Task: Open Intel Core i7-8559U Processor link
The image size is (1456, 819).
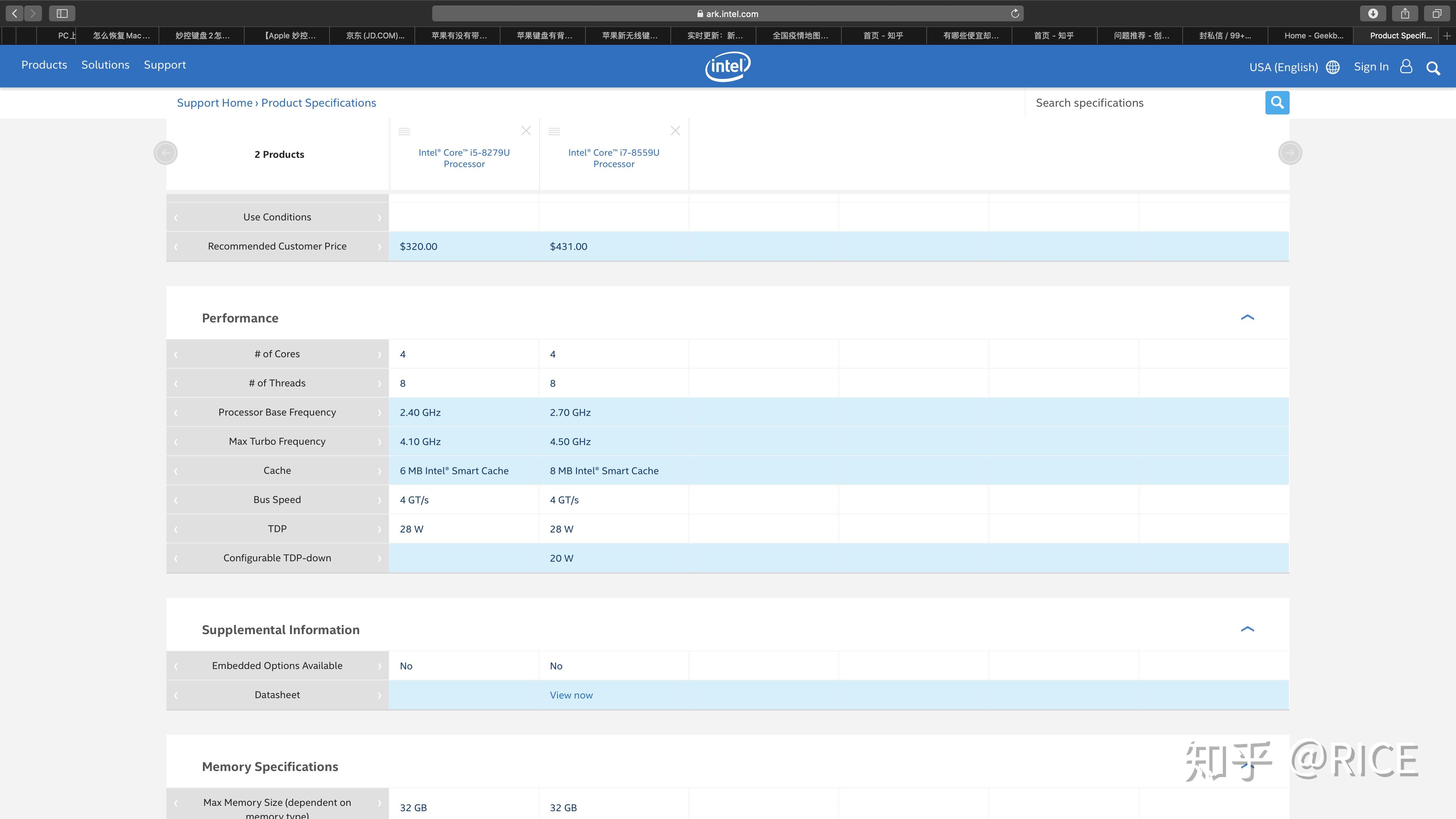Action: [x=614, y=158]
